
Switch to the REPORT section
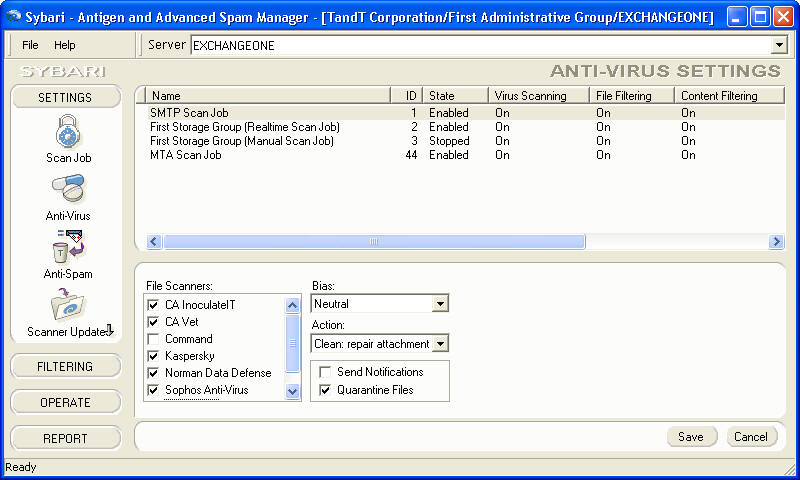point(65,438)
